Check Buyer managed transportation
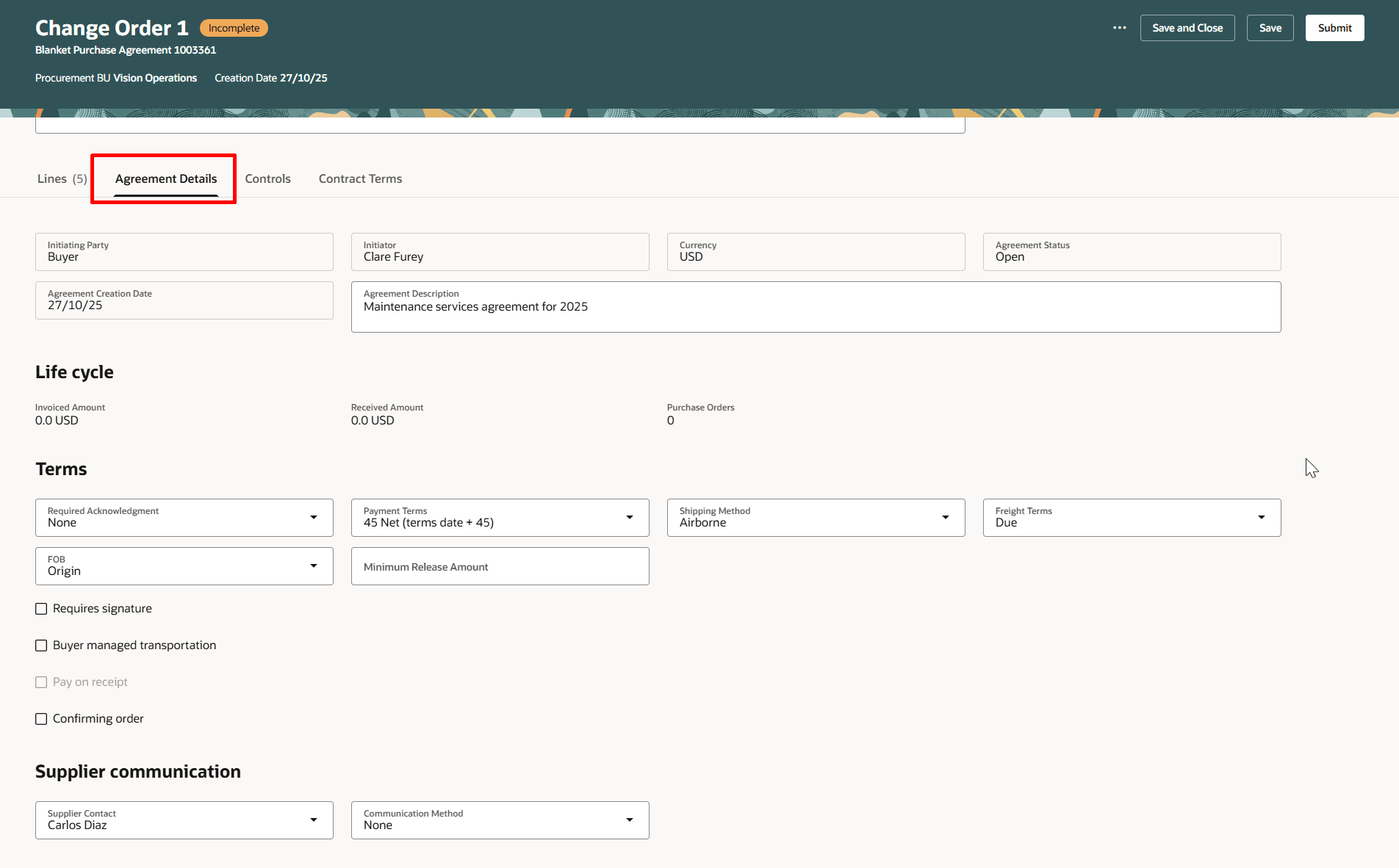The width and height of the screenshot is (1399, 868). [41, 645]
